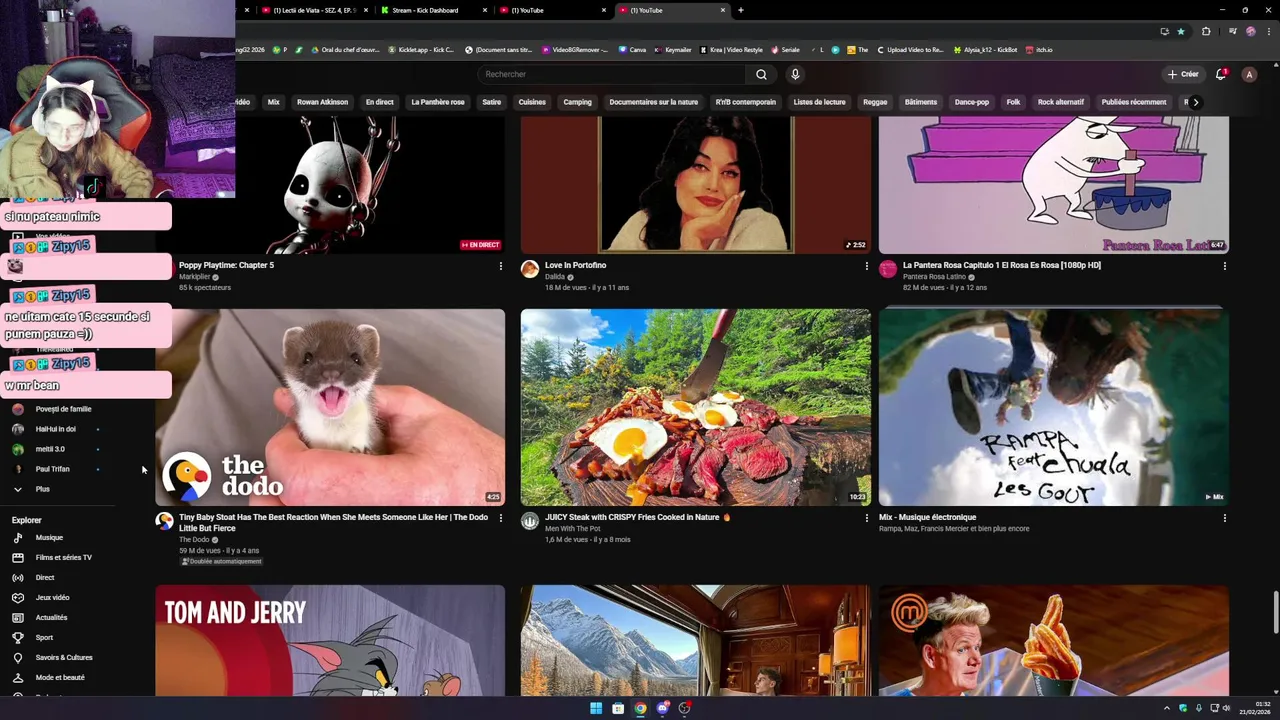
Task: Activate voice search microphone icon
Action: coord(795,74)
